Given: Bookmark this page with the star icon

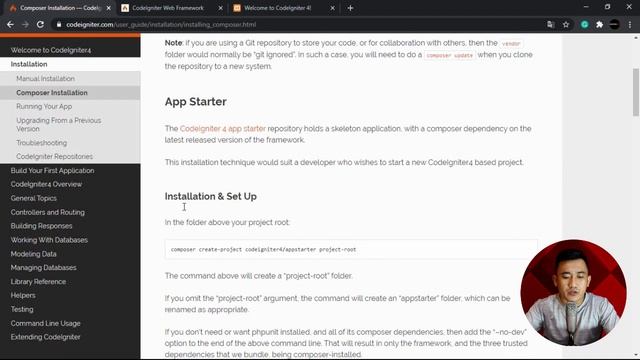Looking at the screenshot, I should (x=566, y=24).
